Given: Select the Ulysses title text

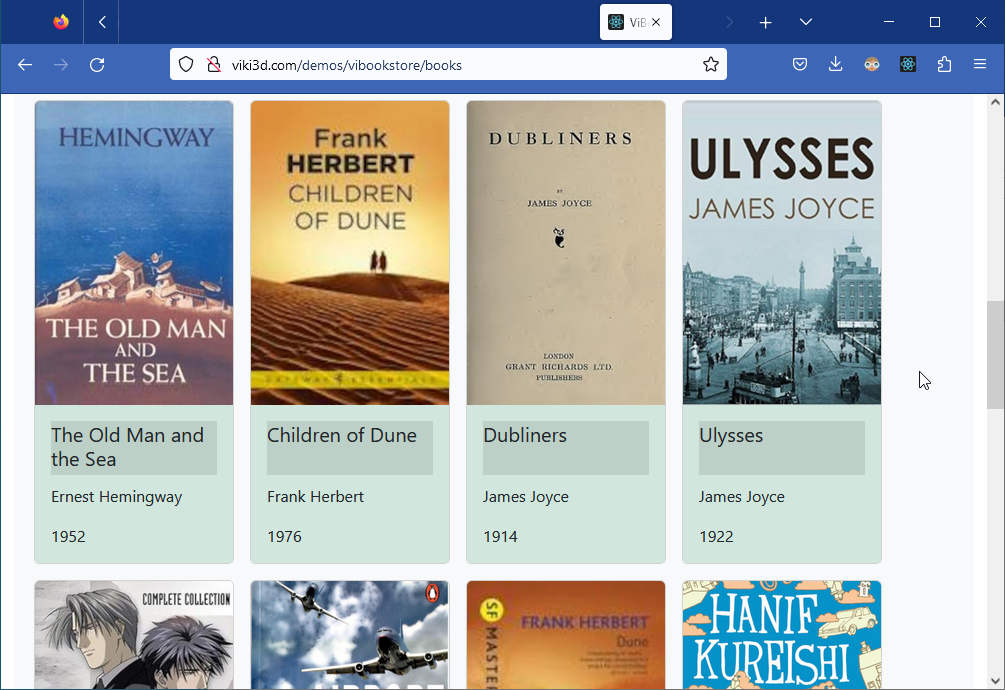Looking at the screenshot, I should tap(731, 436).
